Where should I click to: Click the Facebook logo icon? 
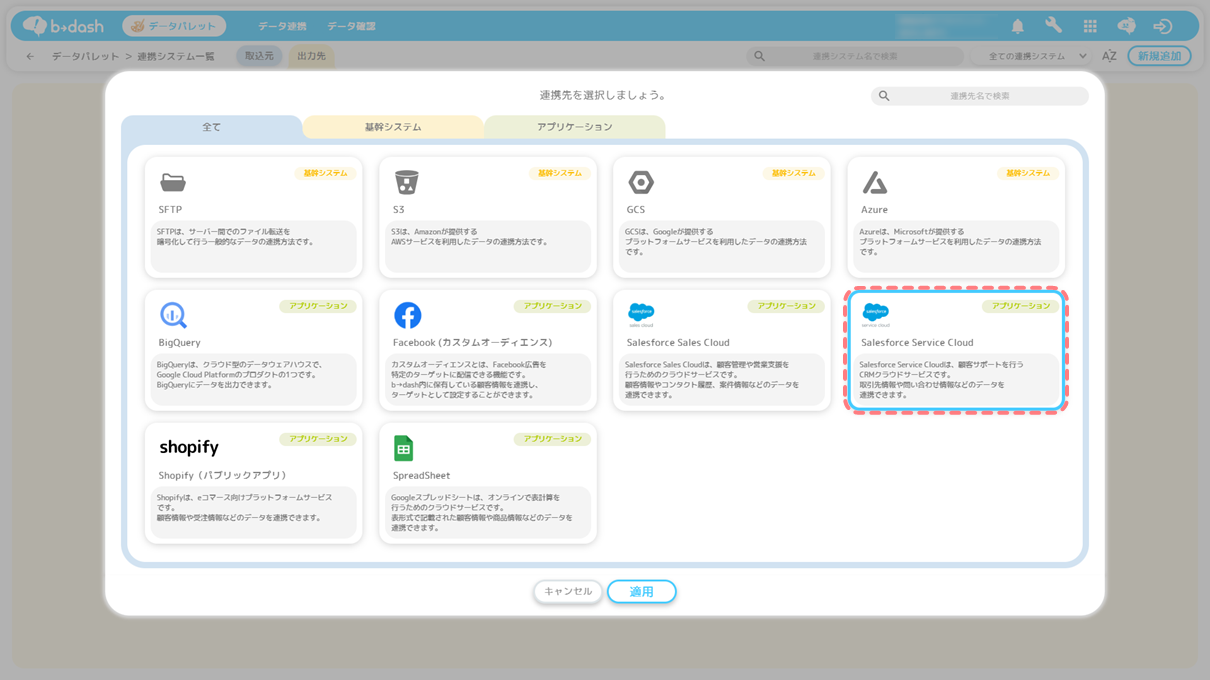(x=407, y=315)
